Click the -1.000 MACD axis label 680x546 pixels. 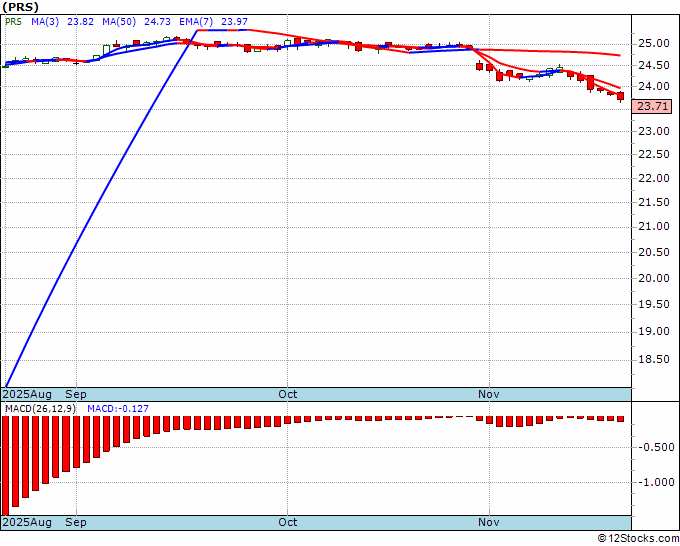pyautogui.click(x=656, y=482)
